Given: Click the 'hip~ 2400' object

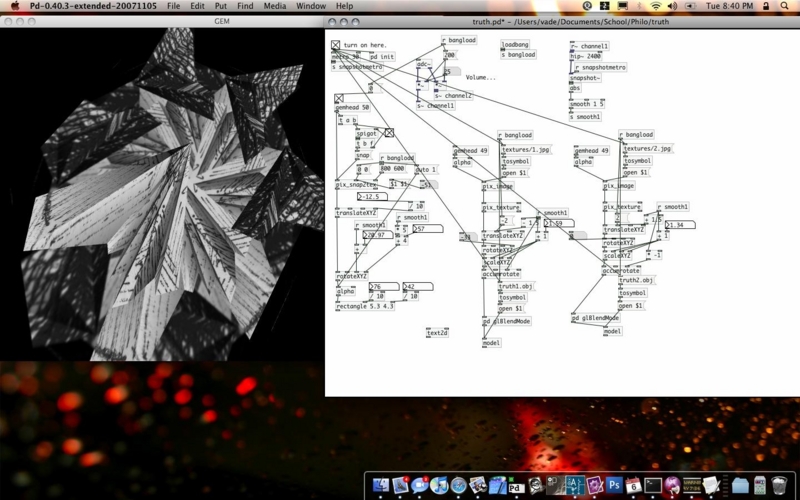Looking at the screenshot, I should (586, 57).
